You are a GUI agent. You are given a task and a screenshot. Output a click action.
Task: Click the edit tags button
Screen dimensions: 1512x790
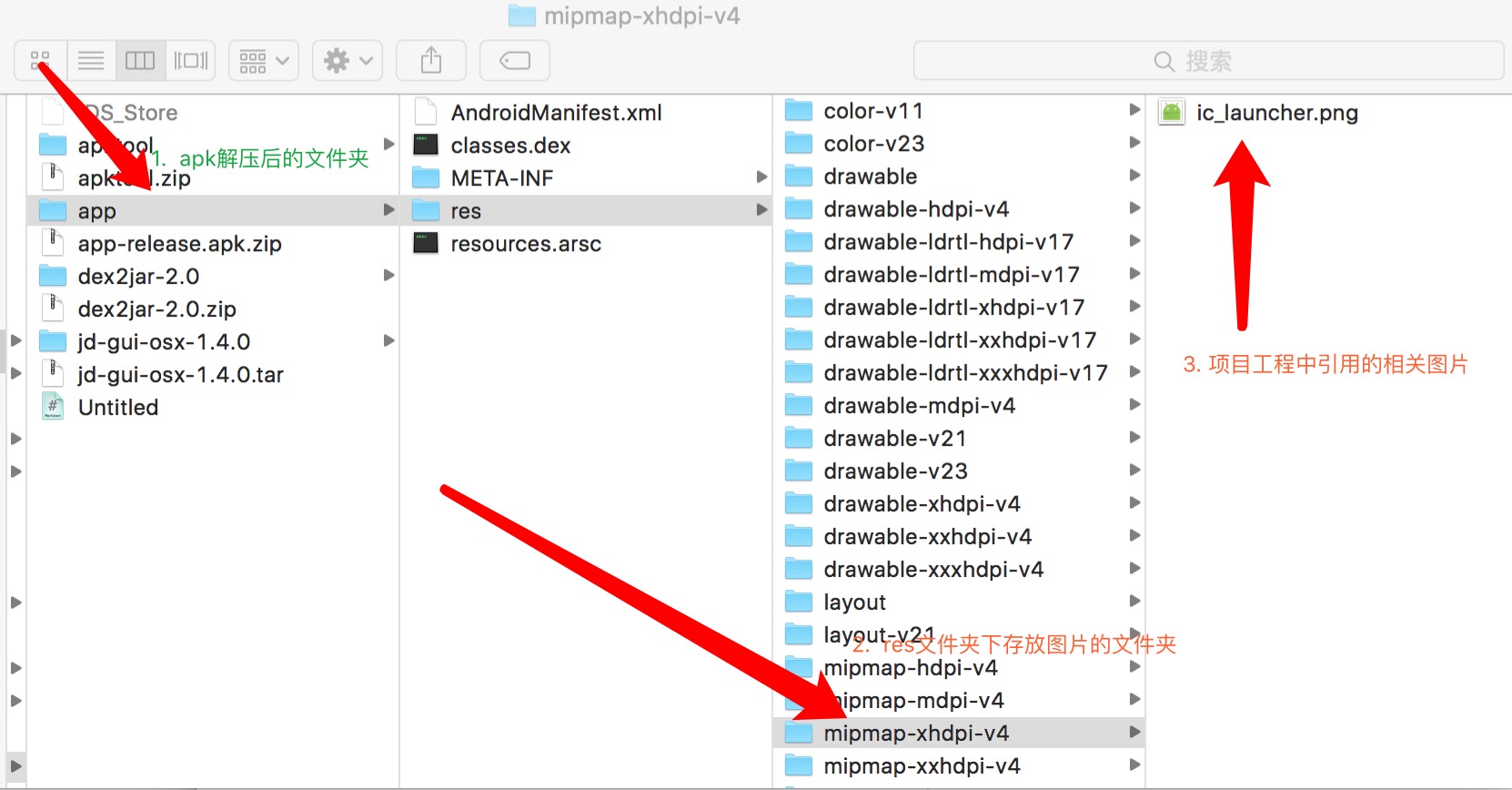pyautogui.click(x=515, y=60)
